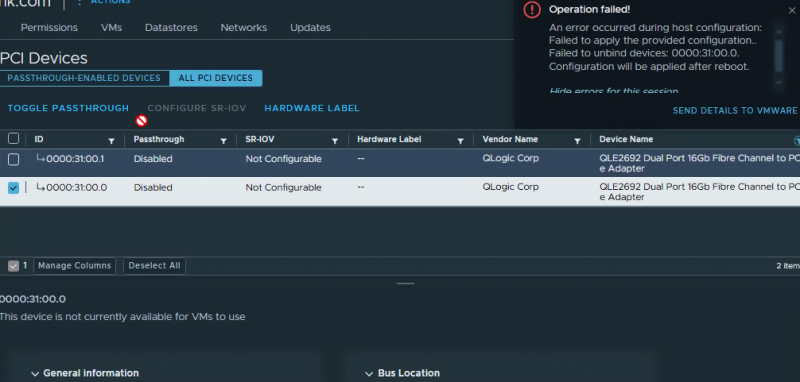Screen dimensions: 800x382
Task: Select the All PCI Devices view
Action: [215, 78]
